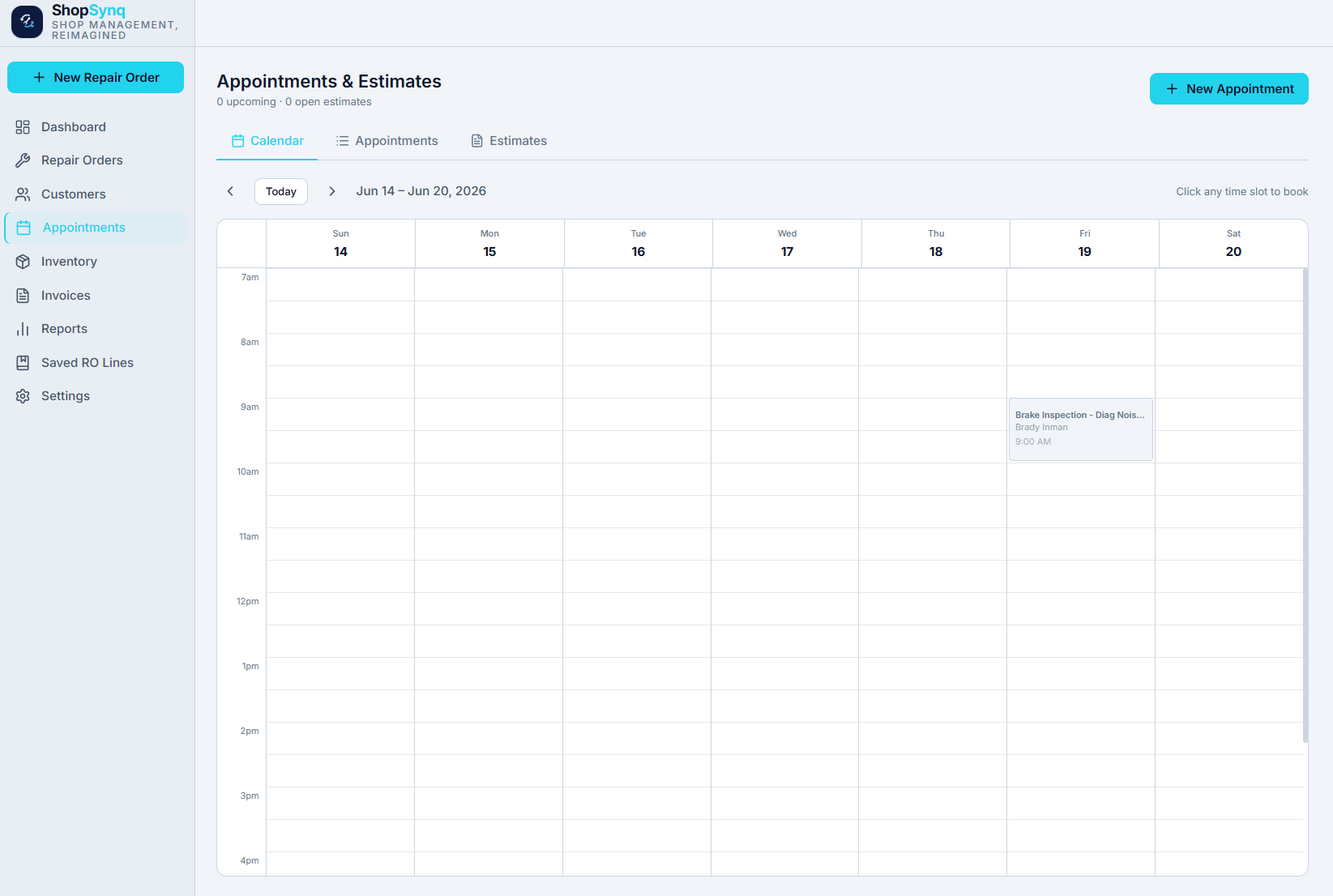Click the Wed 17 day header

click(x=787, y=244)
